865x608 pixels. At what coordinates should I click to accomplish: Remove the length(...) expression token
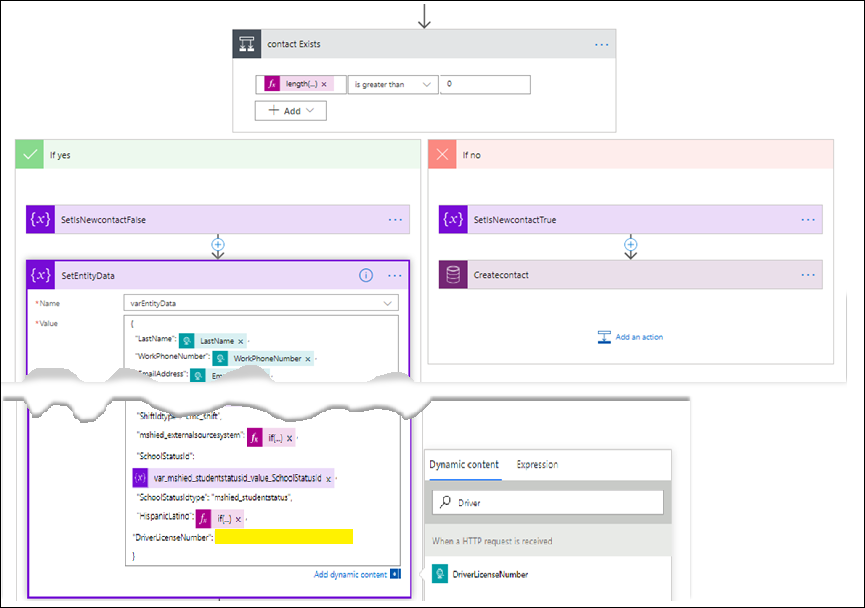coord(324,85)
